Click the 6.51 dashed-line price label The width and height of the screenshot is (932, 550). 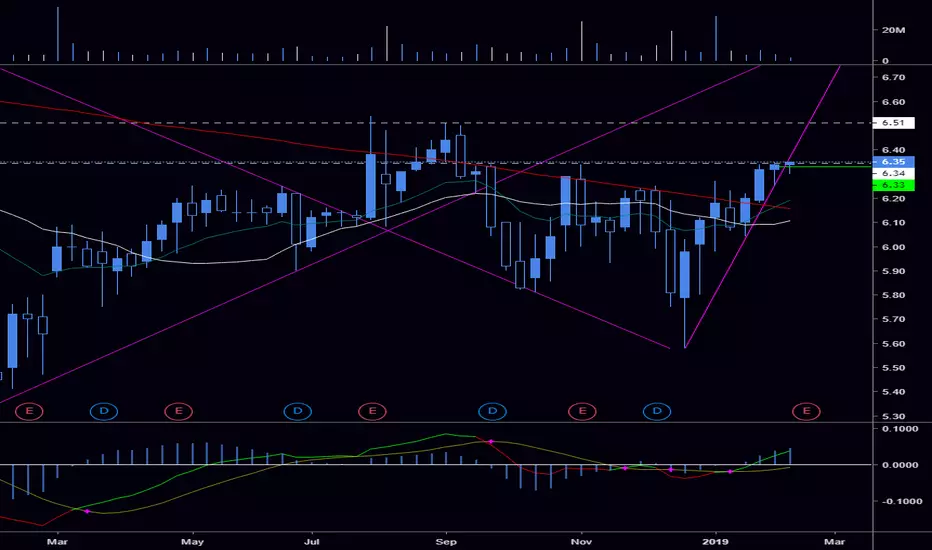coord(893,122)
